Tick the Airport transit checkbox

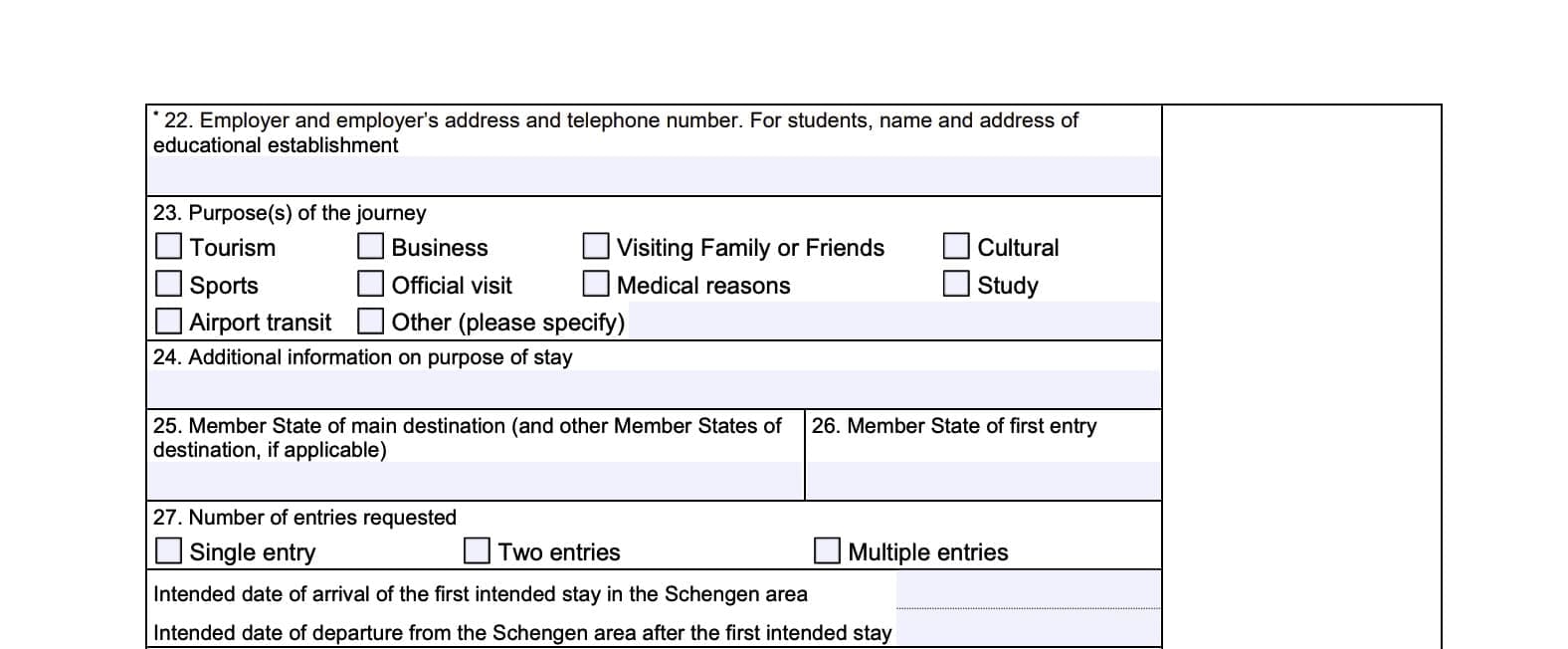point(169,321)
